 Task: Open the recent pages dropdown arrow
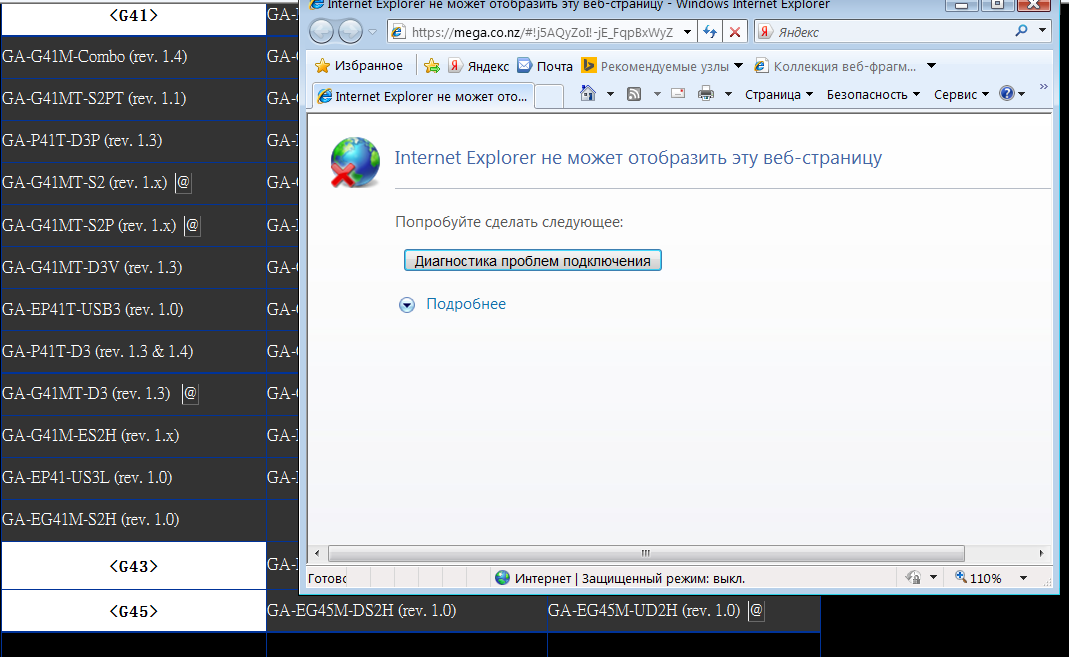coord(372,32)
